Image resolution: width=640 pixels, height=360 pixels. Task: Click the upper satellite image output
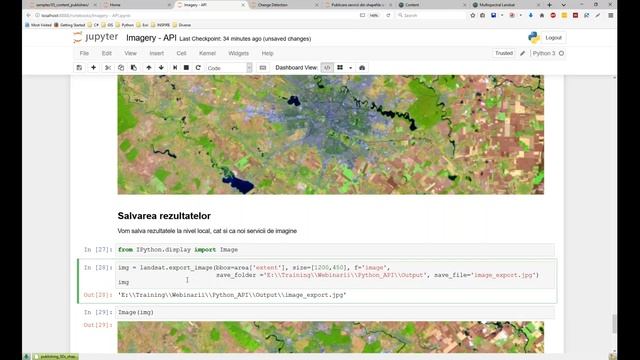pos(331,135)
